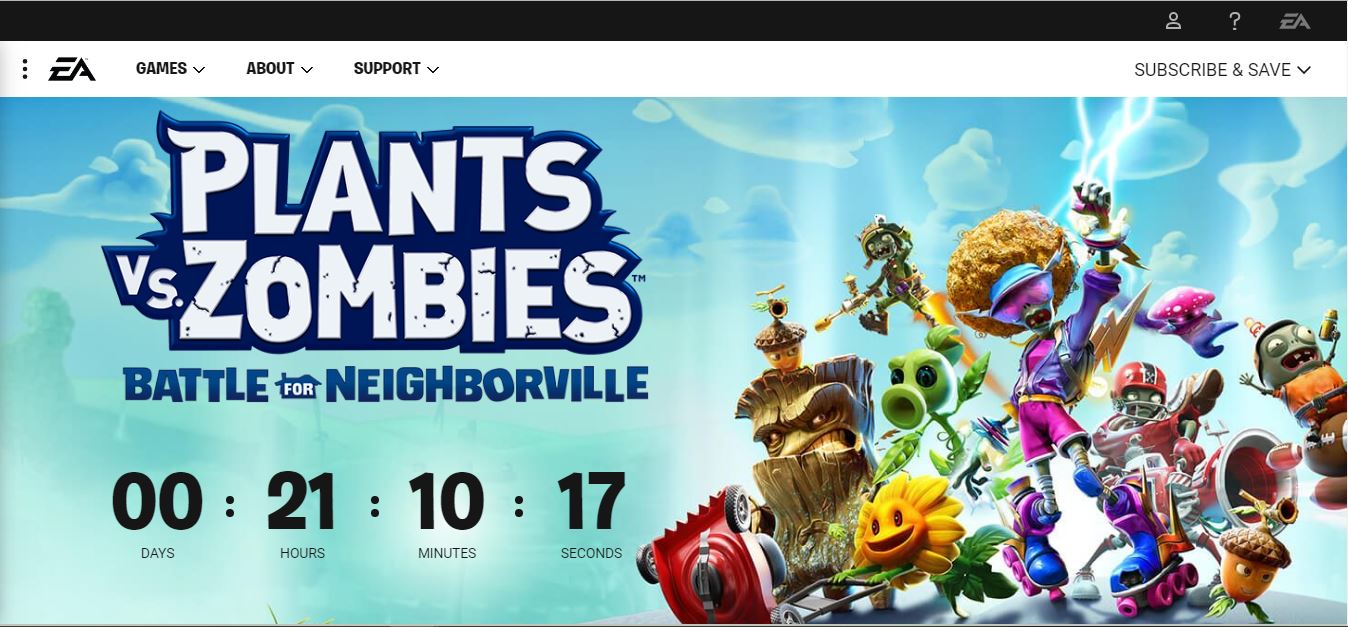The image size is (1348, 627).
Task: Open the three-dot vertical menu
Action: pos(25,69)
